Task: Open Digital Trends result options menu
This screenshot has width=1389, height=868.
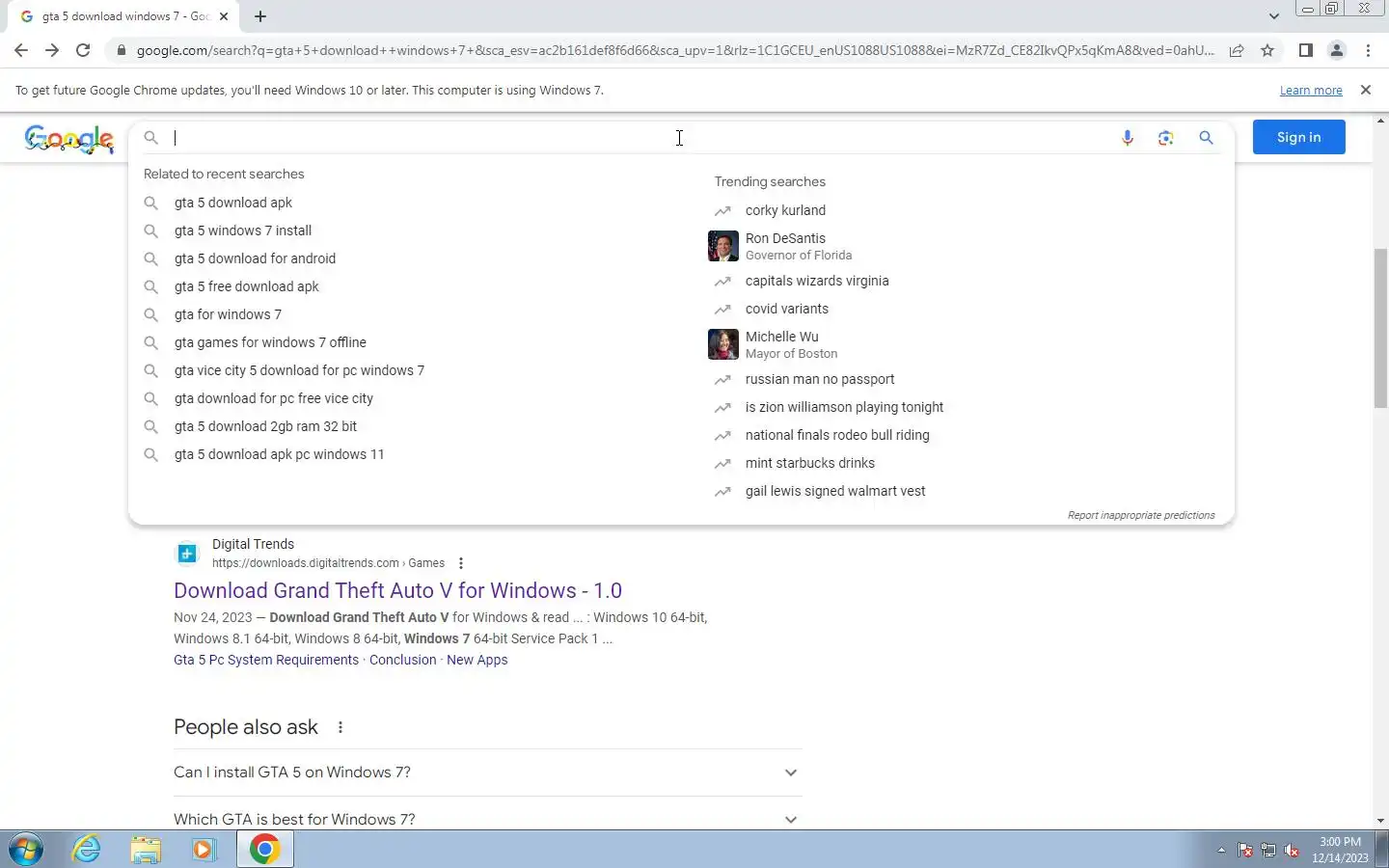Action: pos(461,563)
